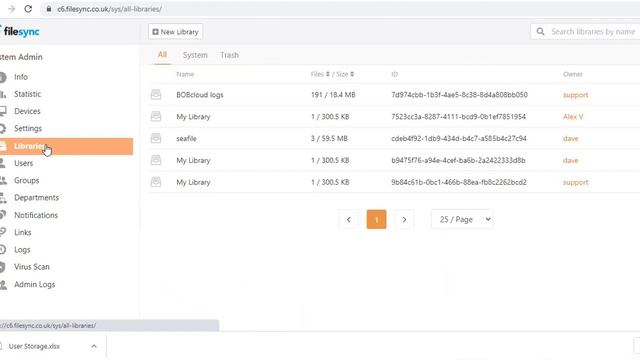This screenshot has height=360, width=640.
Task: Open Users in the sidebar
Action: [x=23, y=163]
